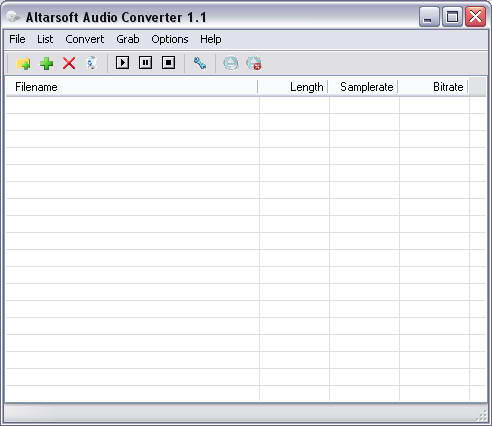Open the Convert menu

(85, 39)
